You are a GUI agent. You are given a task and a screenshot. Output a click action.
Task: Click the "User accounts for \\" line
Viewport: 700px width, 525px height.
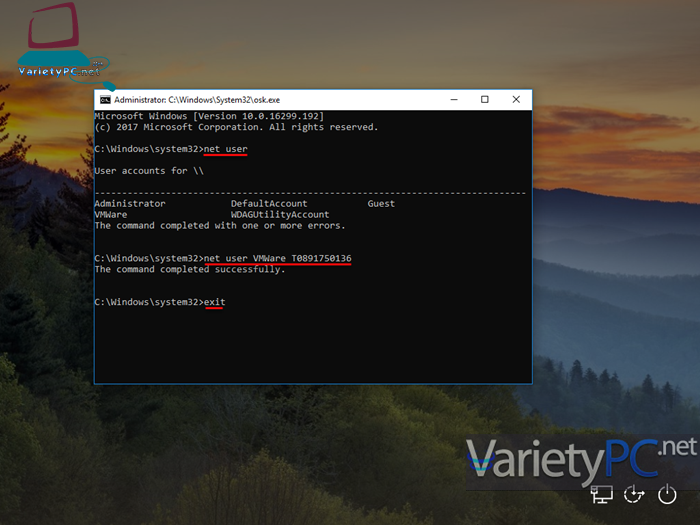[146, 171]
